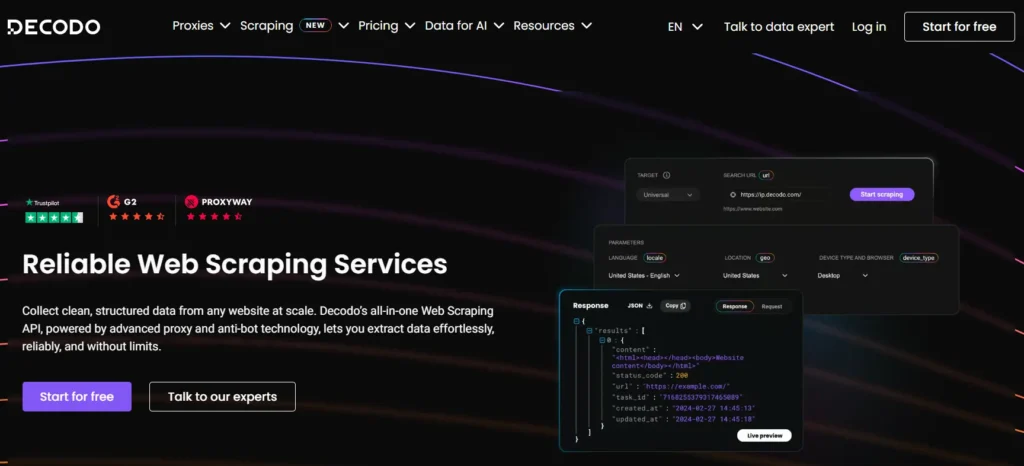Open the Universal target dropdown

pos(667,194)
